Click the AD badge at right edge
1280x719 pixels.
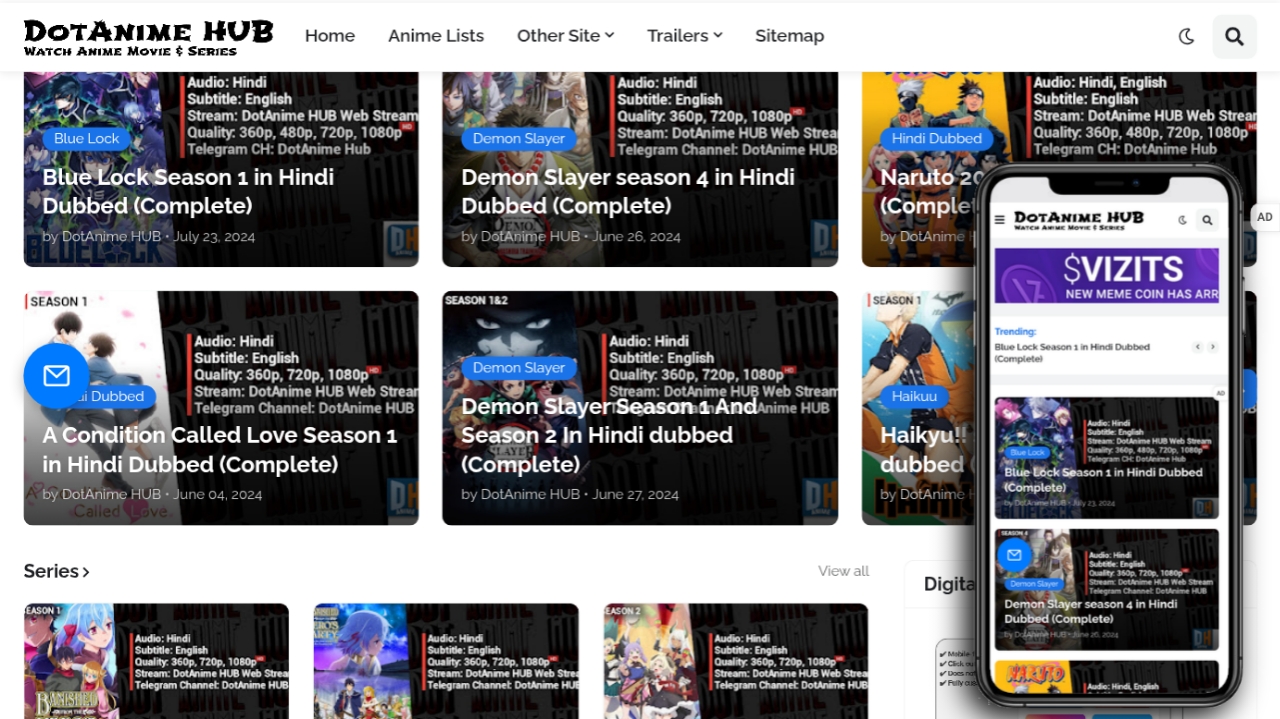coord(1265,217)
